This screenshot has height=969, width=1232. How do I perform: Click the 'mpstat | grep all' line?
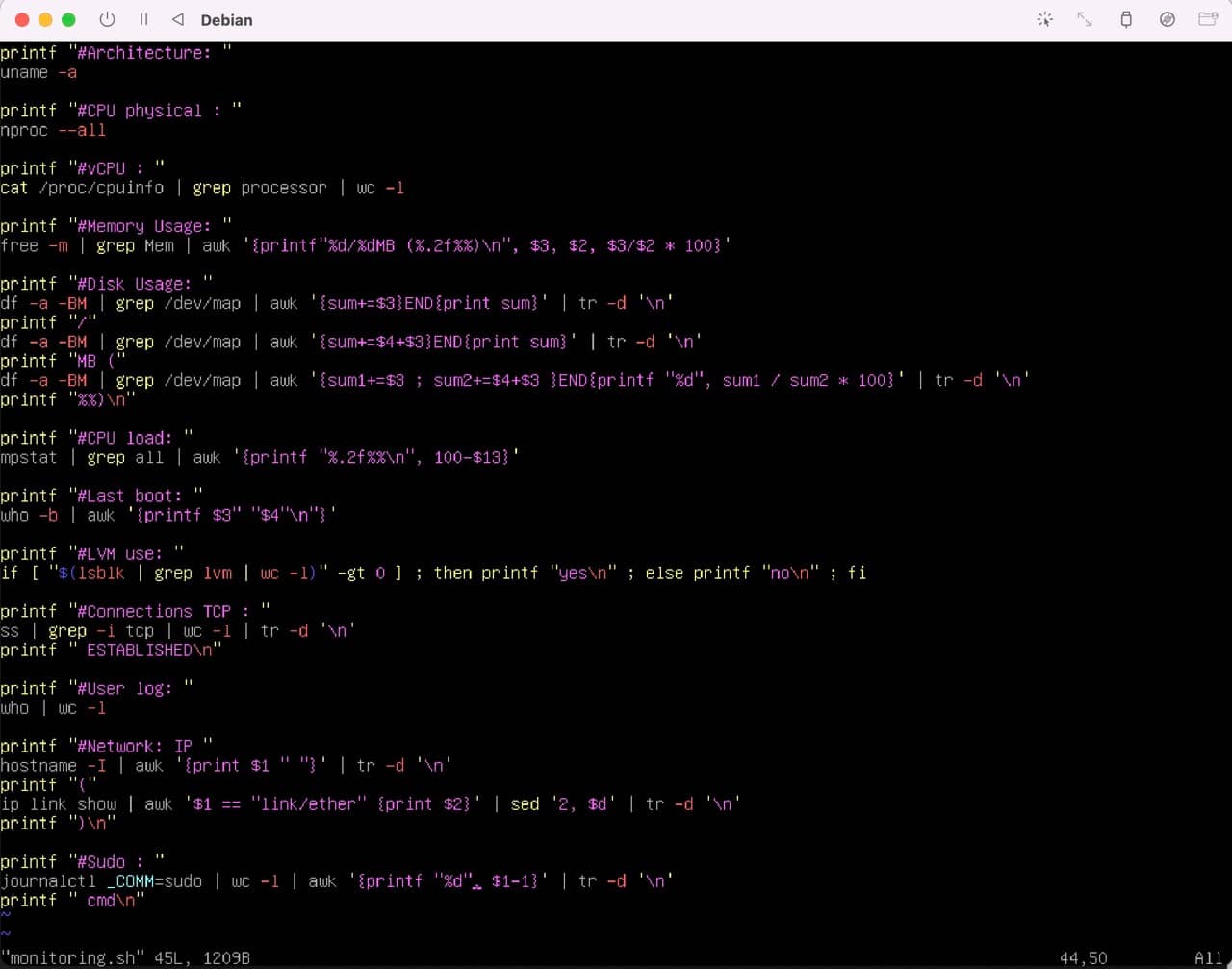[260, 457]
